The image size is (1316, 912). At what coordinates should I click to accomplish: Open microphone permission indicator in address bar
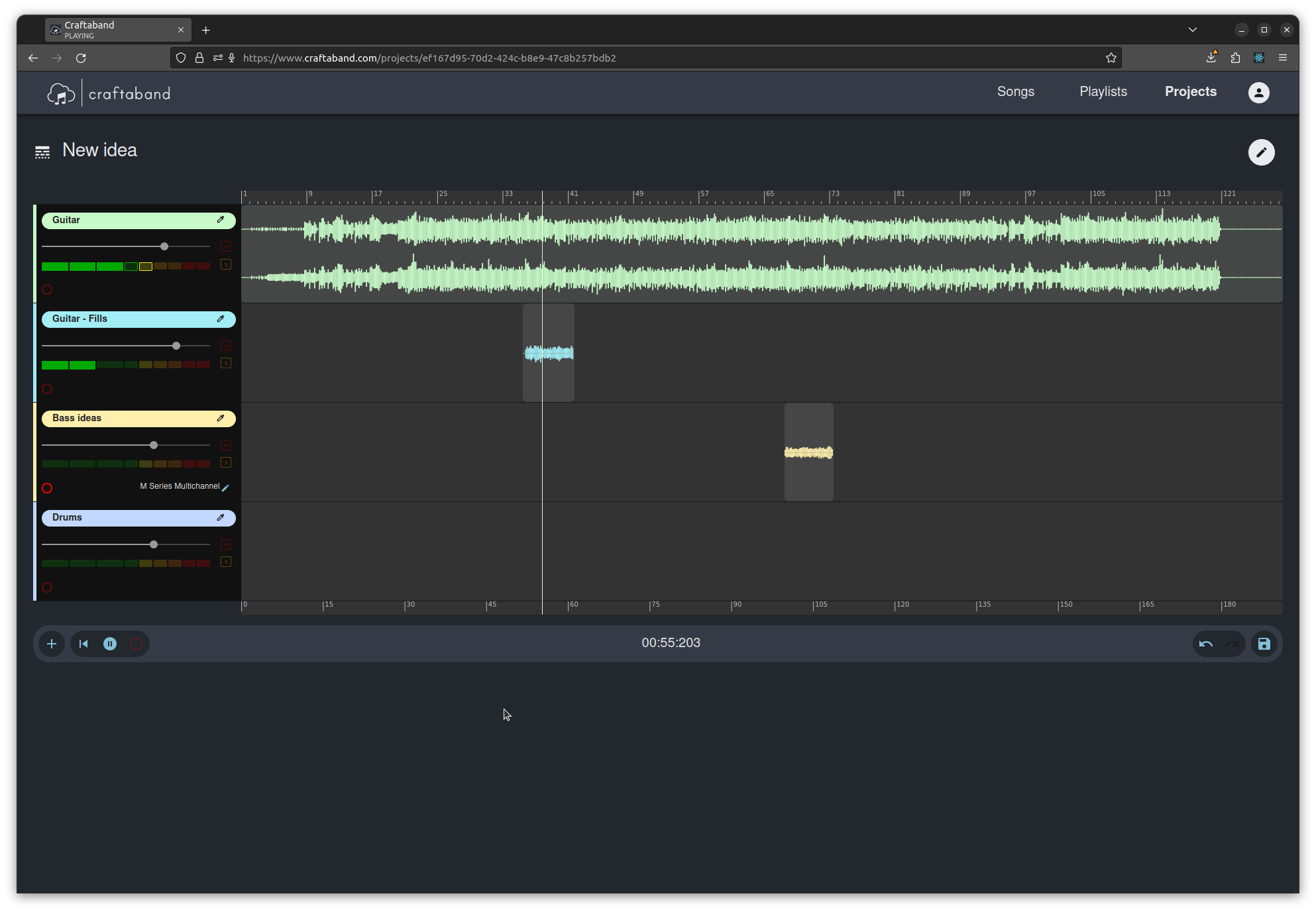tap(232, 58)
